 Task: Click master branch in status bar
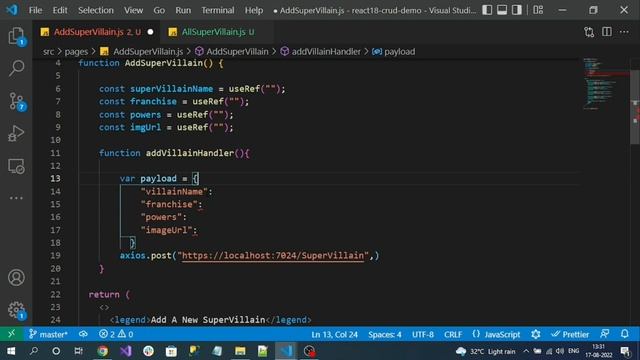click(x=48, y=334)
